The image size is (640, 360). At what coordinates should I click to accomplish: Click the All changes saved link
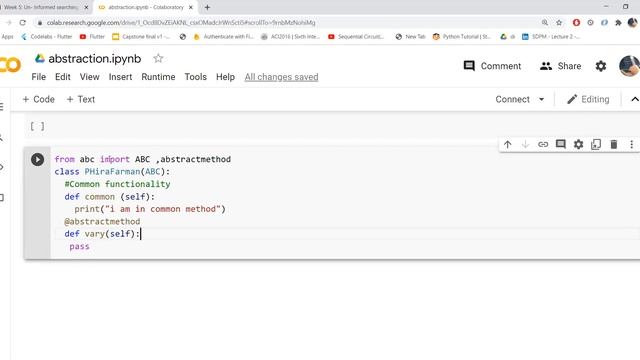[x=281, y=77]
